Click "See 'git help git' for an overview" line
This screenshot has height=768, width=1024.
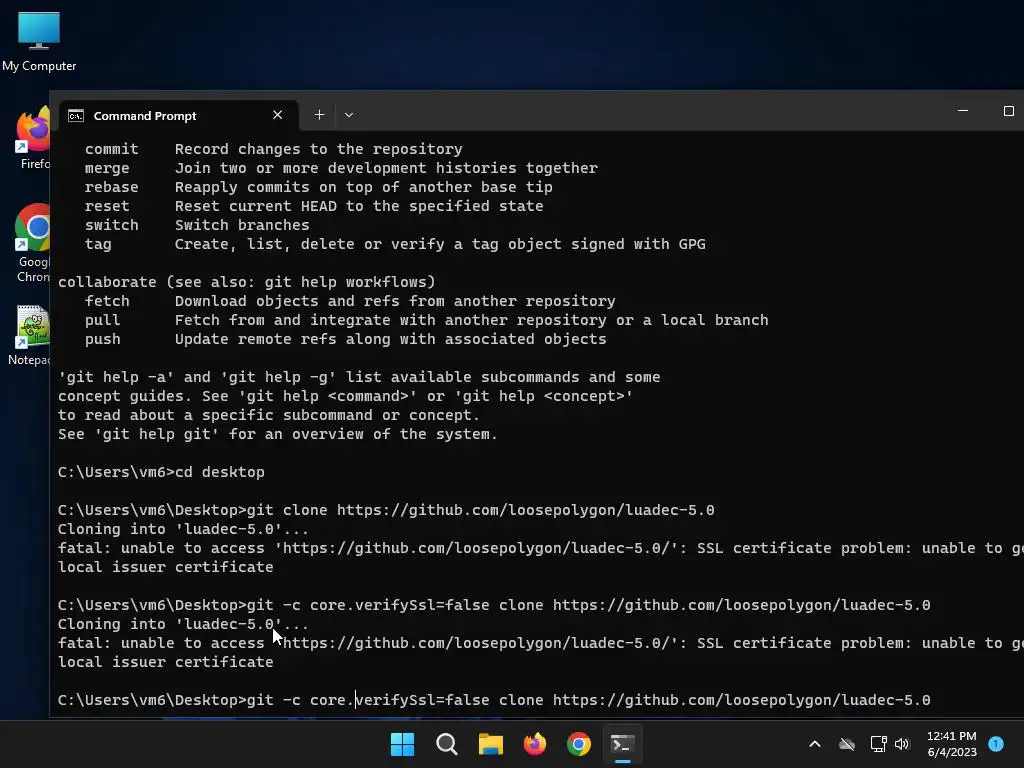tap(278, 434)
